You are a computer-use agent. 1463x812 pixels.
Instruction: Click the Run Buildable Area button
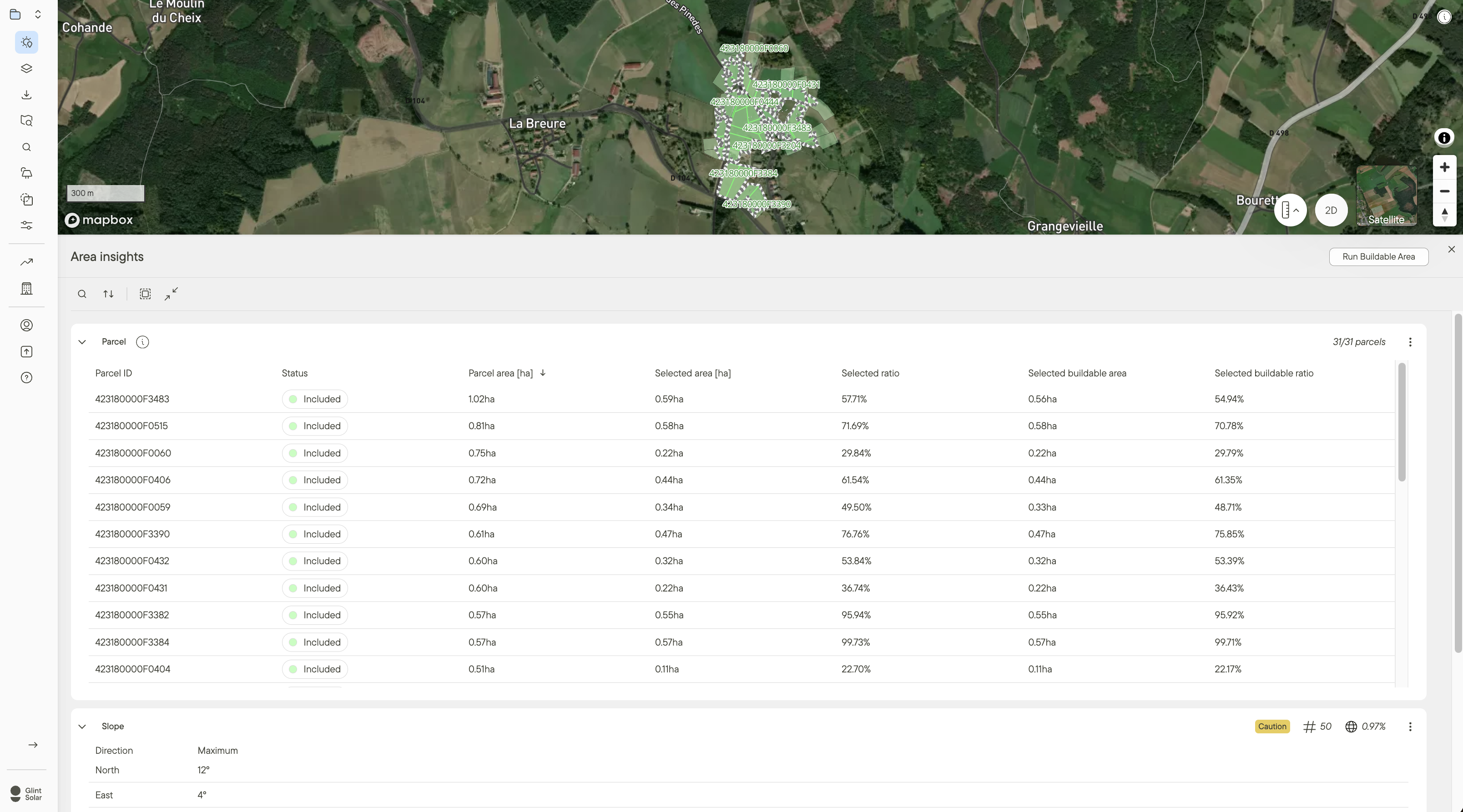[x=1378, y=256]
